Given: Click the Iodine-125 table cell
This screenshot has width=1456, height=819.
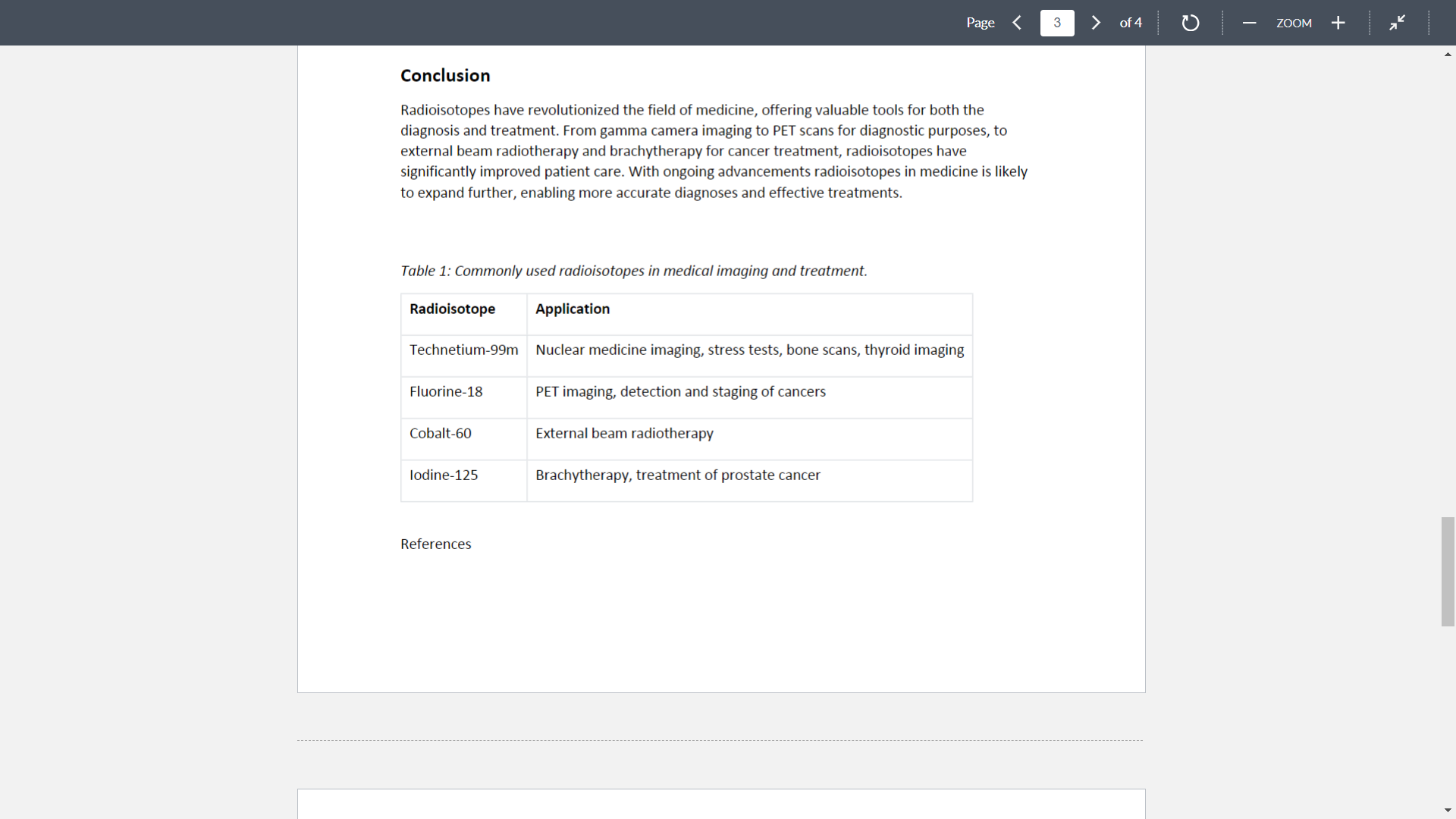Looking at the screenshot, I should [x=444, y=475].
